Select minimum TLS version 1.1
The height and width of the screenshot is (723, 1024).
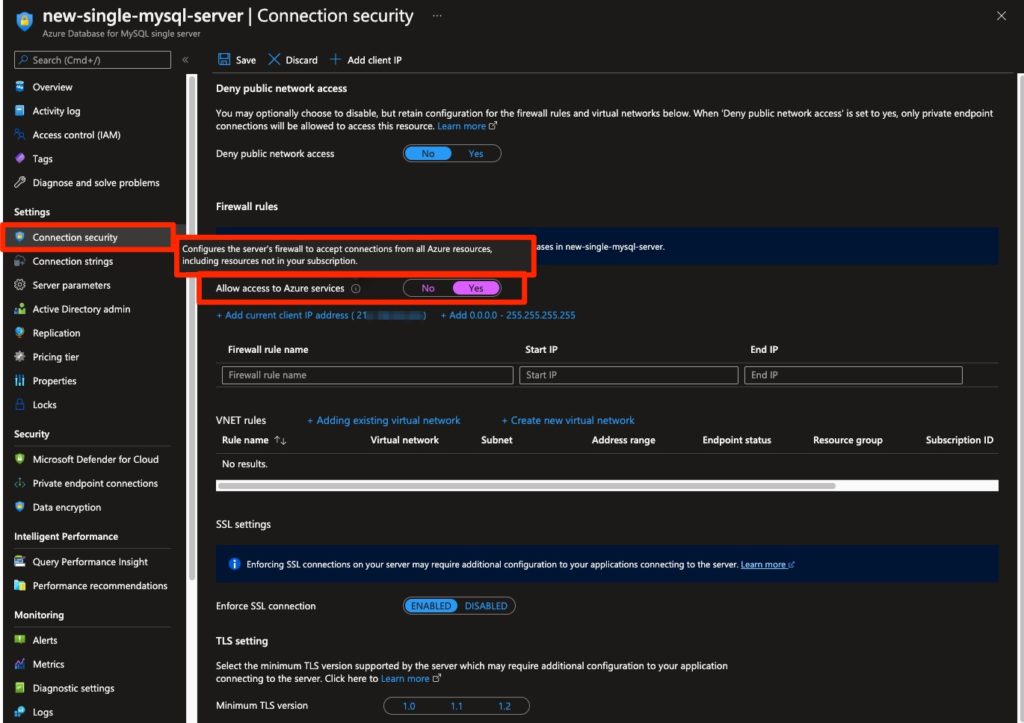pyautogui.click(x=456, y=705)
